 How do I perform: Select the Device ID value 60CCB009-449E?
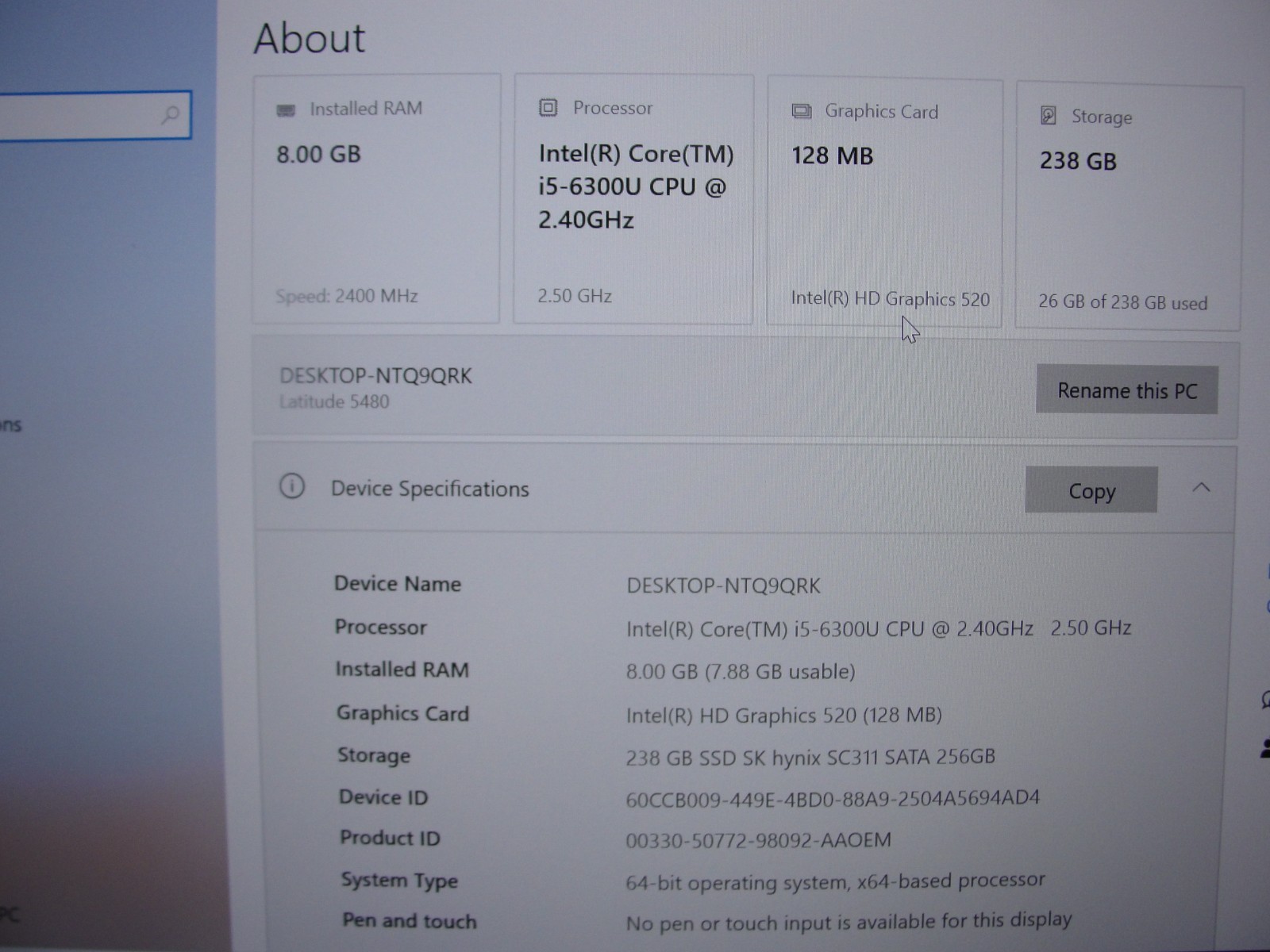coord(833,798)
